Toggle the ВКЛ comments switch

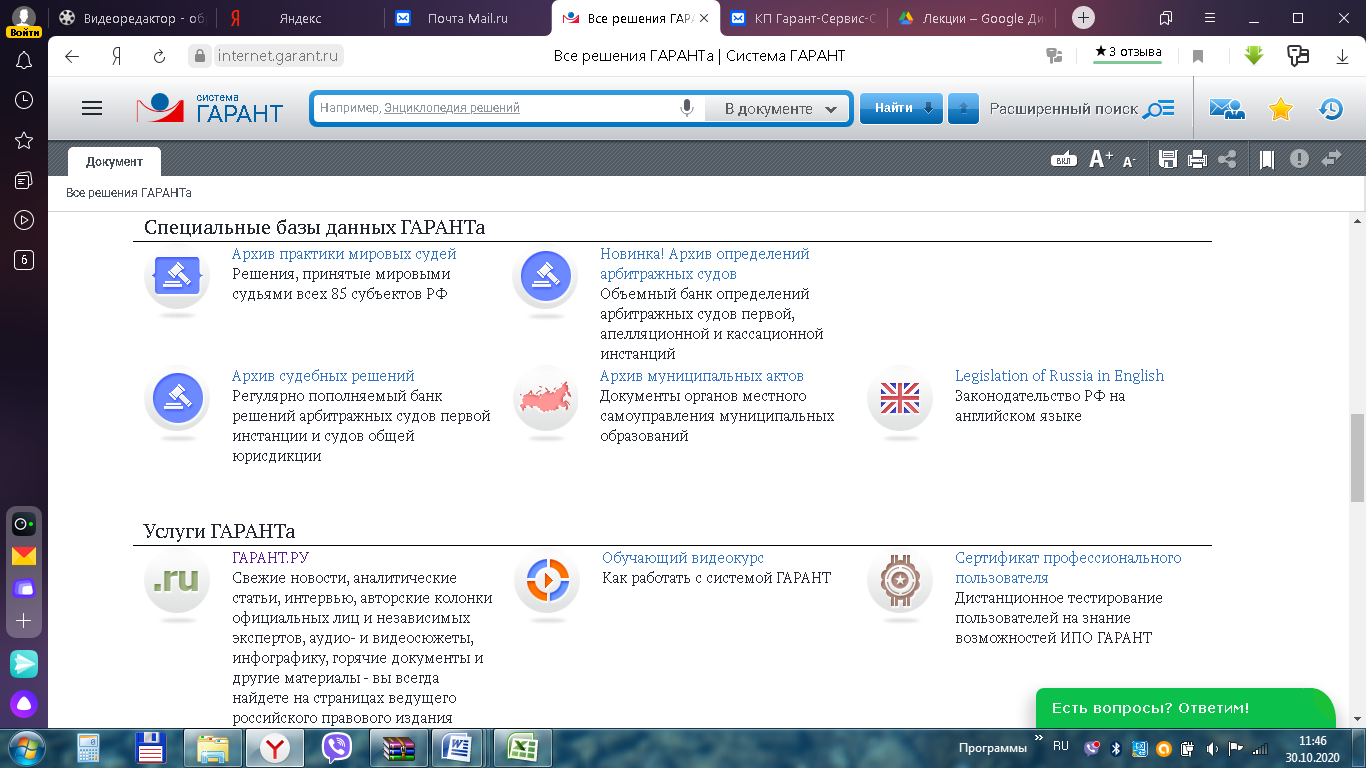[x=1063, y=159]
